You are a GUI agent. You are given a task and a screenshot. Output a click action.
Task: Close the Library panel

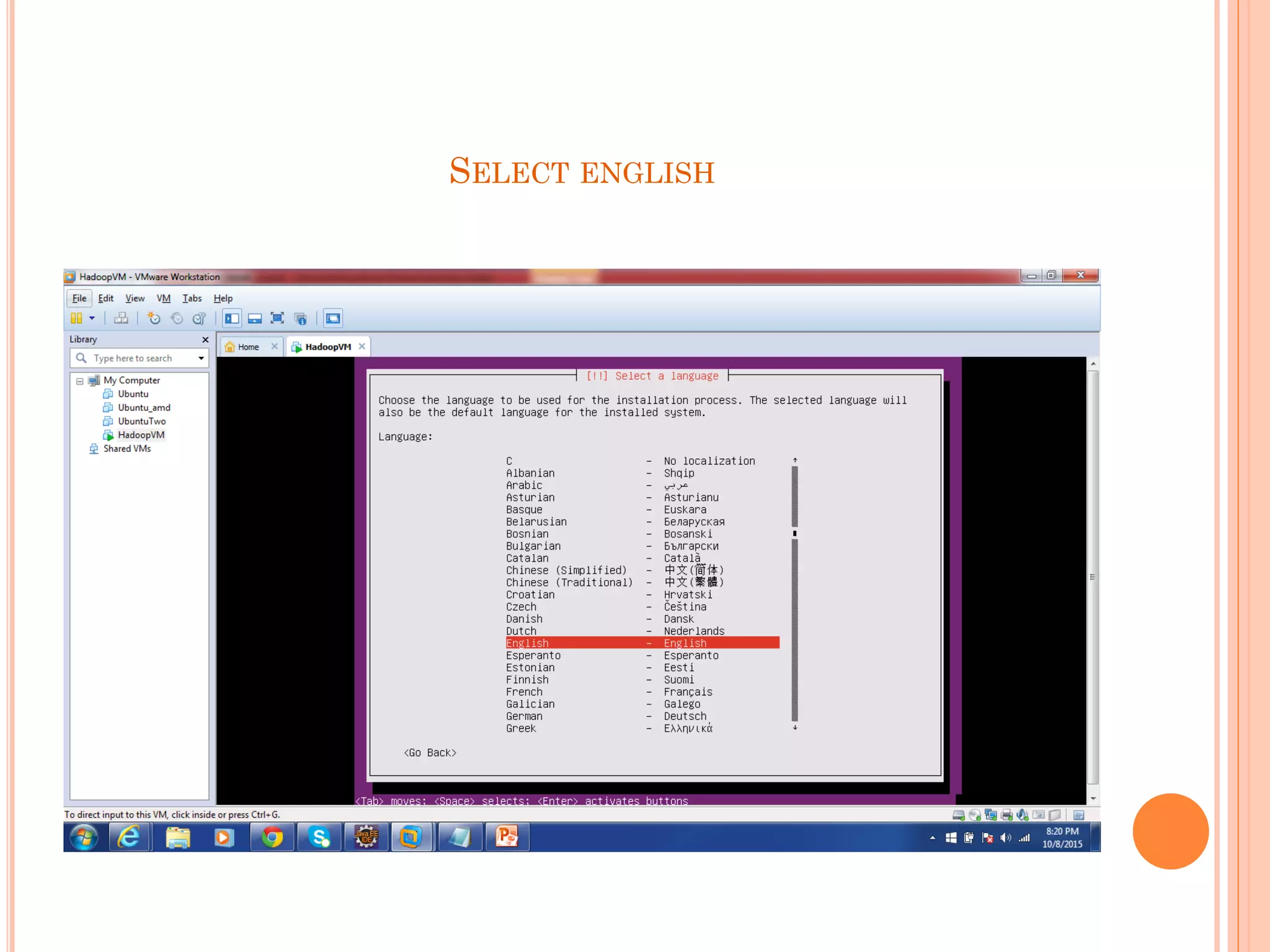tap(205, 340)
